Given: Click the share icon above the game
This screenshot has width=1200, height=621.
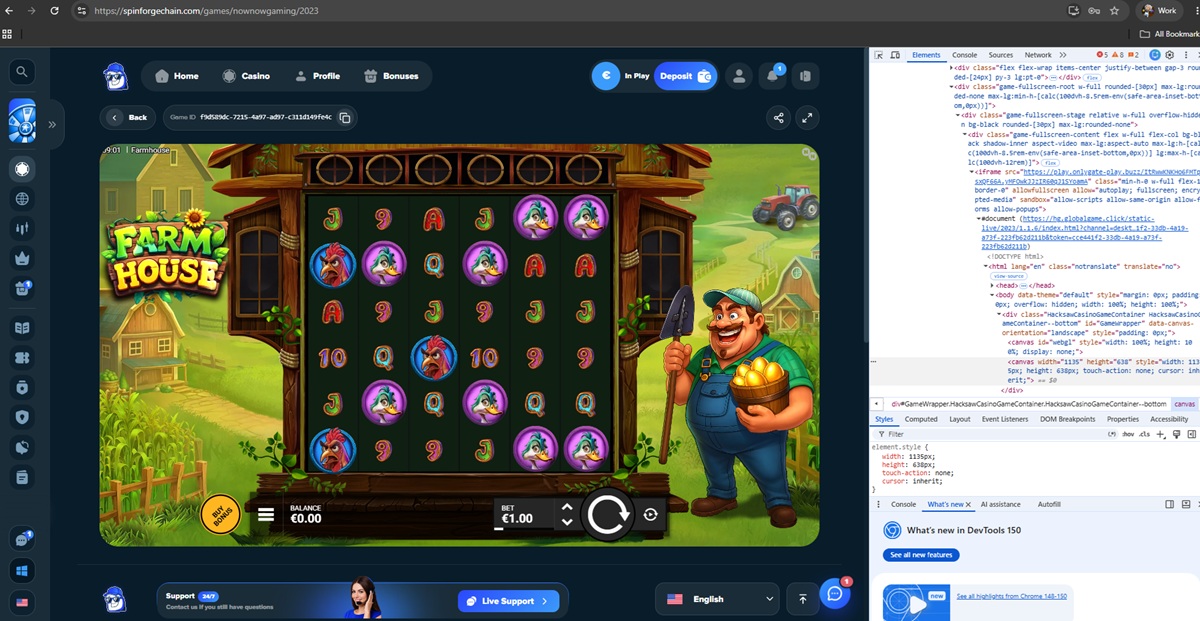Looking at the screenshot, I should pyautogui.click(x=778, y=118).
